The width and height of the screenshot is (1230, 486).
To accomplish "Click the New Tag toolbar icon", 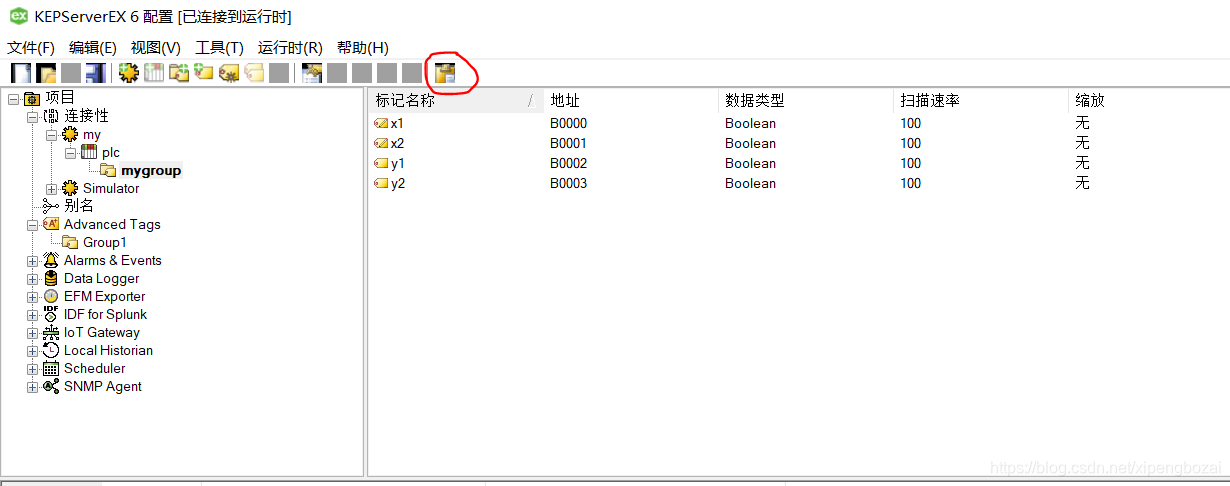I will [204, 73].
